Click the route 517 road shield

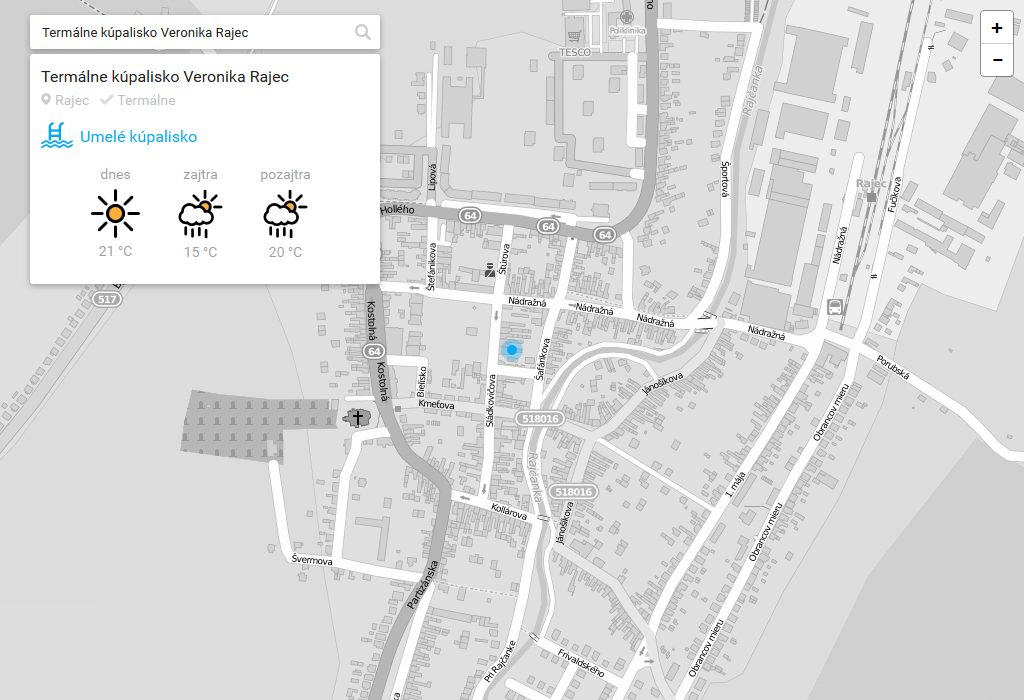click(107, 299)
